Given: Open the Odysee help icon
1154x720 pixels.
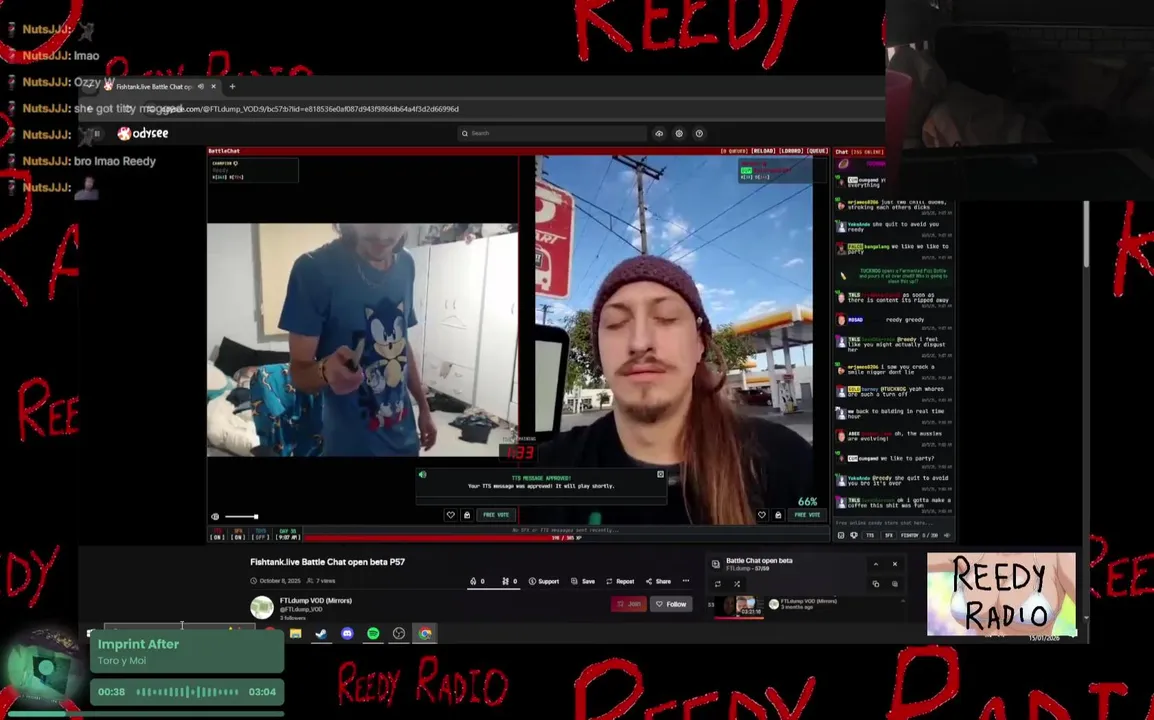Looking at the screenshot, I should 699,133.
